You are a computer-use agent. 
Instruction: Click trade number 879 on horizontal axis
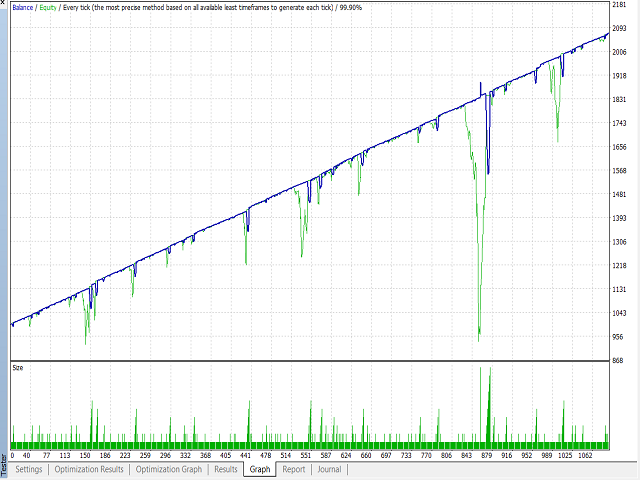[487, 455]
